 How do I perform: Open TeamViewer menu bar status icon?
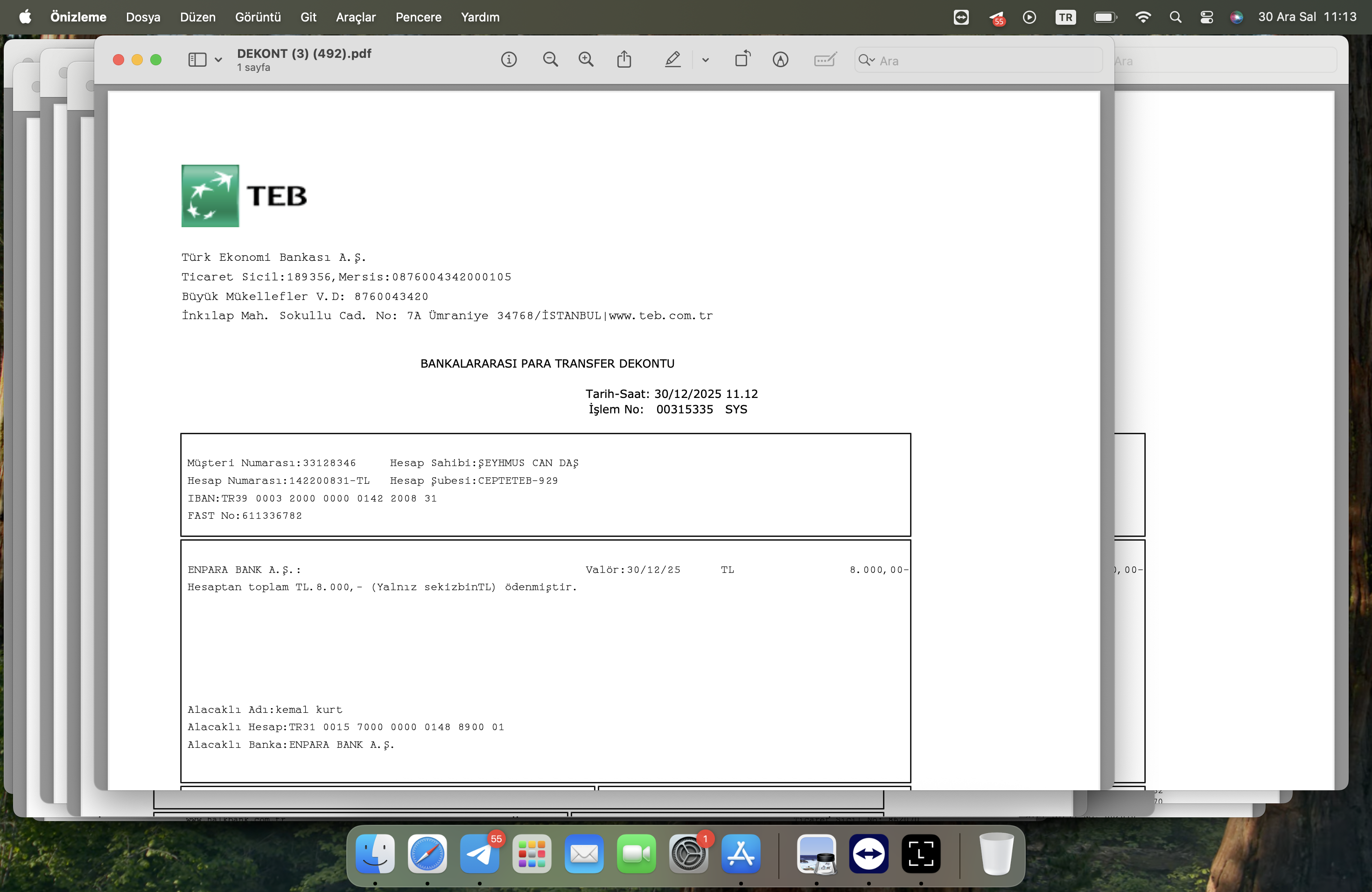[x=961, y=17]
